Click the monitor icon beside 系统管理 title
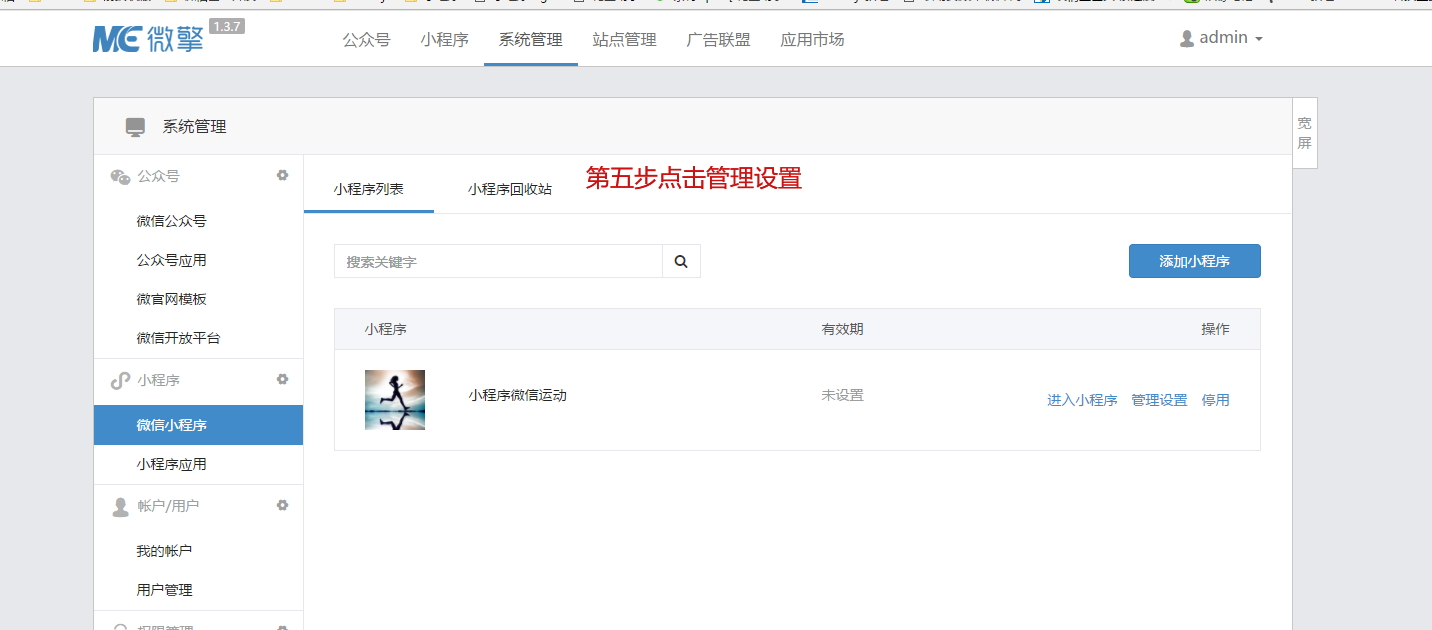1432x630 pixels. (135, 127)
